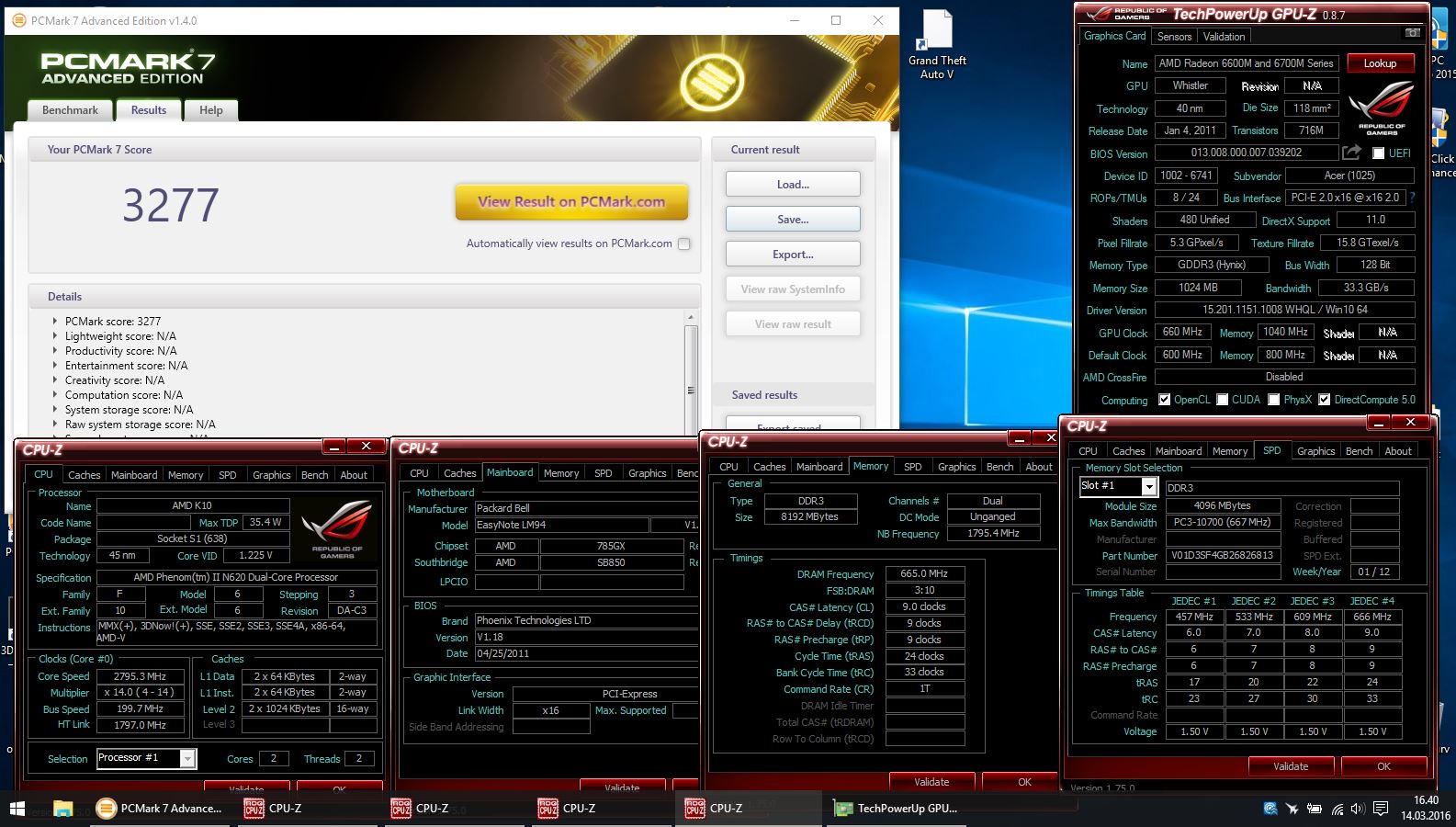Click the Core Speed value 2795.3 MHz
1456x827 pixels.
[140, 676]
